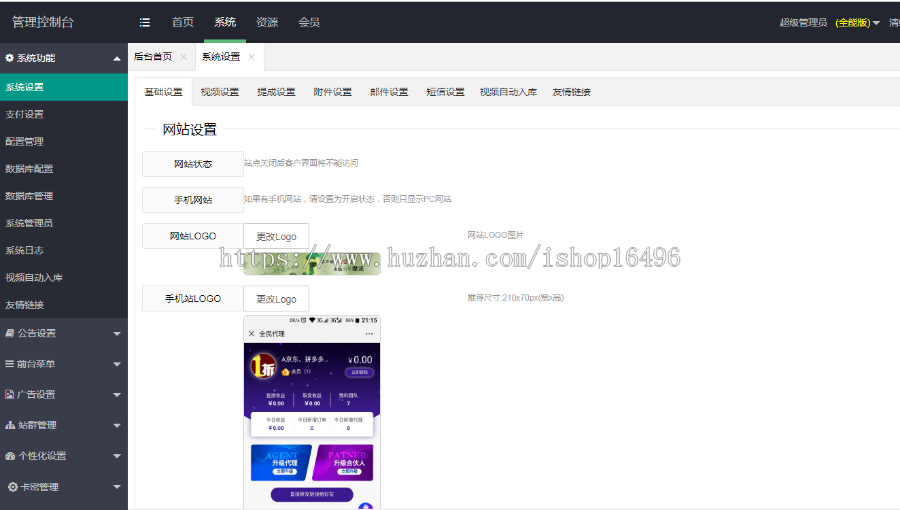Click the website logo preview image

coord(312,263)
